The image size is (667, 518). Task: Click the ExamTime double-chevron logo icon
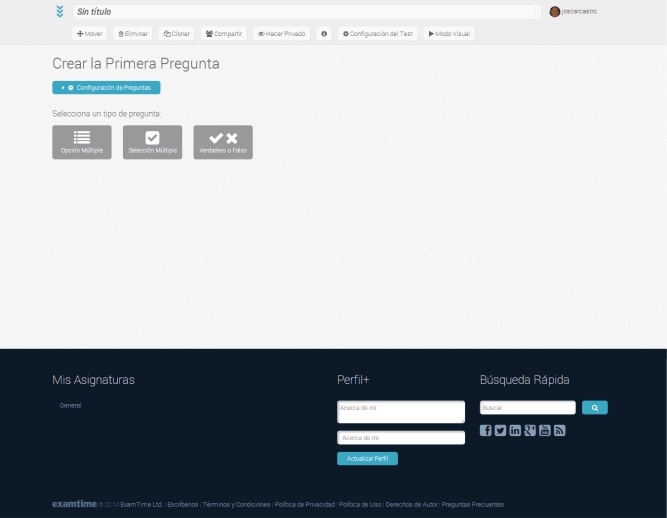tap(60, 12)
